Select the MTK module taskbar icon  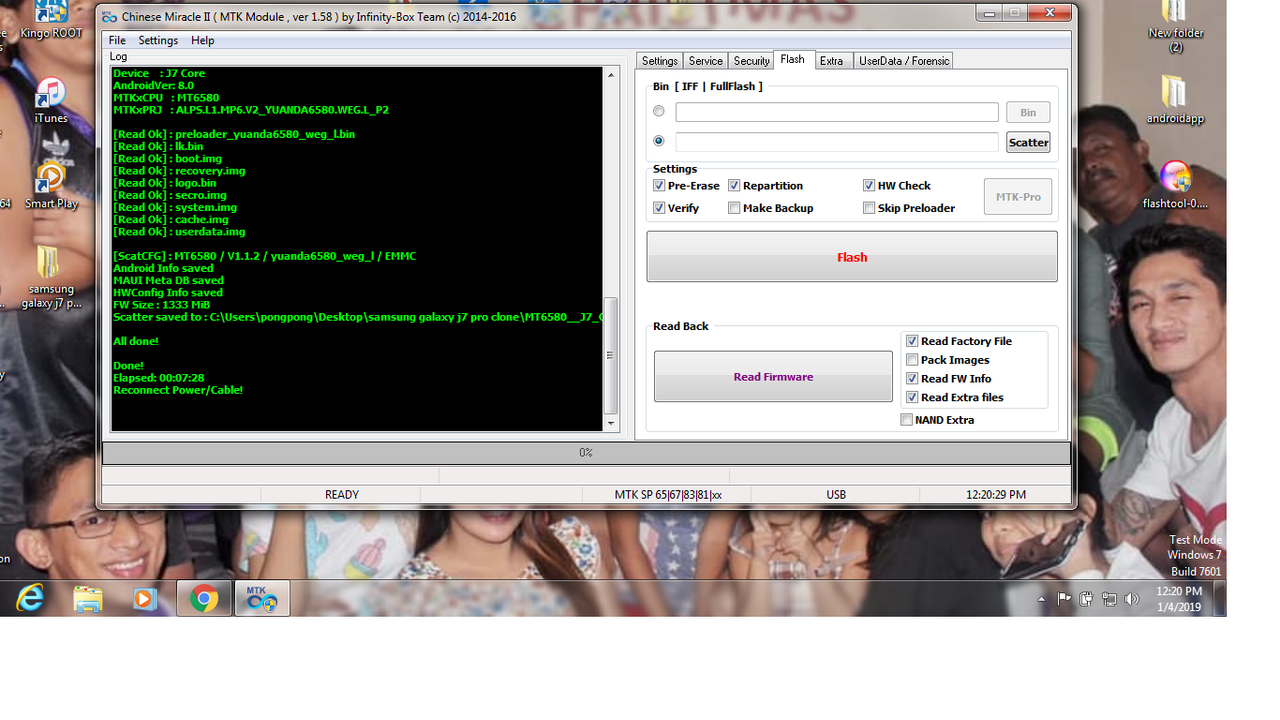pyautogui.click(x=262, y=598)
